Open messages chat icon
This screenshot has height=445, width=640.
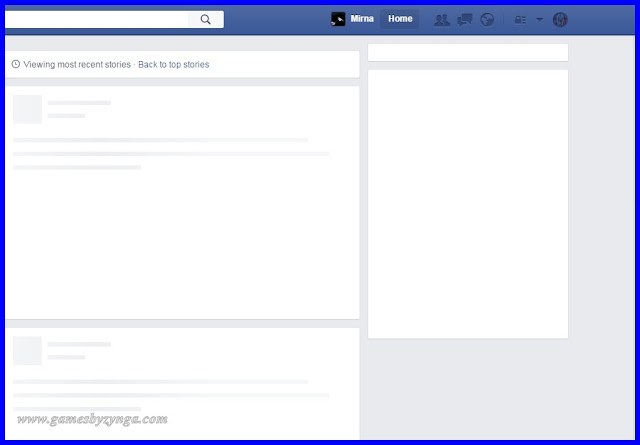(464, 20)
